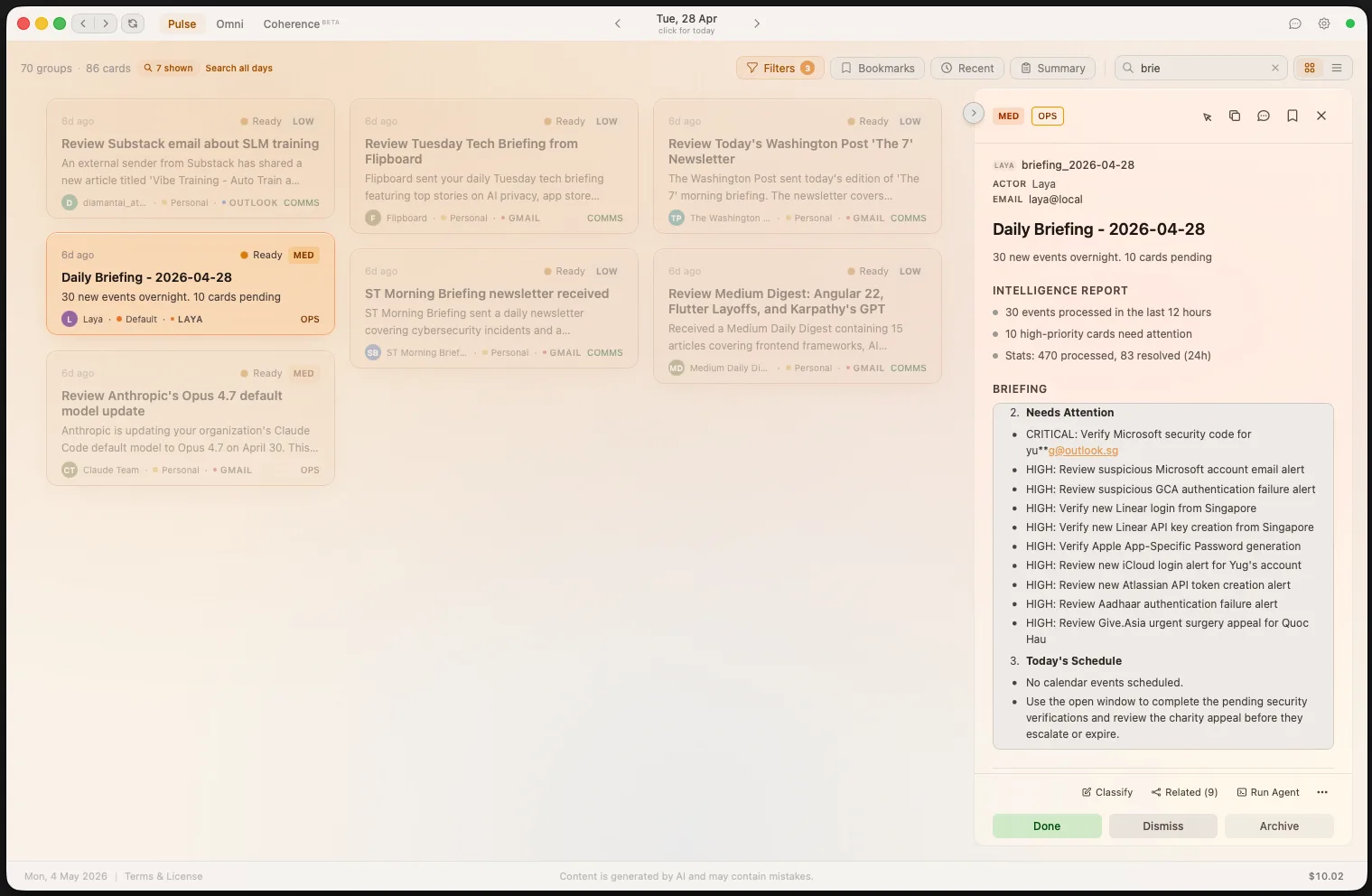Click the refresh icon beside navigation arrows

pyautogui.click(x=133, y=23)
